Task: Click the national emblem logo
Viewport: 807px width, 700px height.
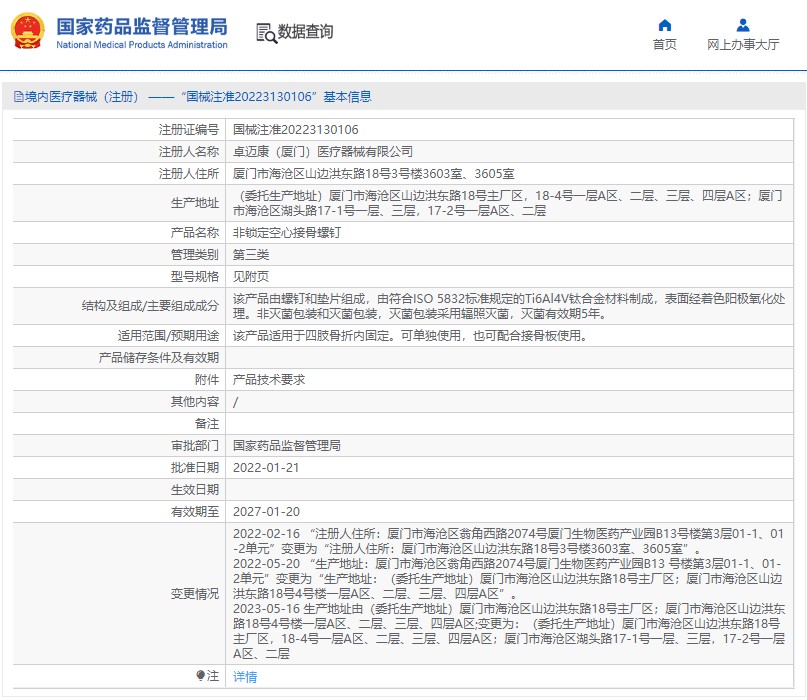Action: 27,31
